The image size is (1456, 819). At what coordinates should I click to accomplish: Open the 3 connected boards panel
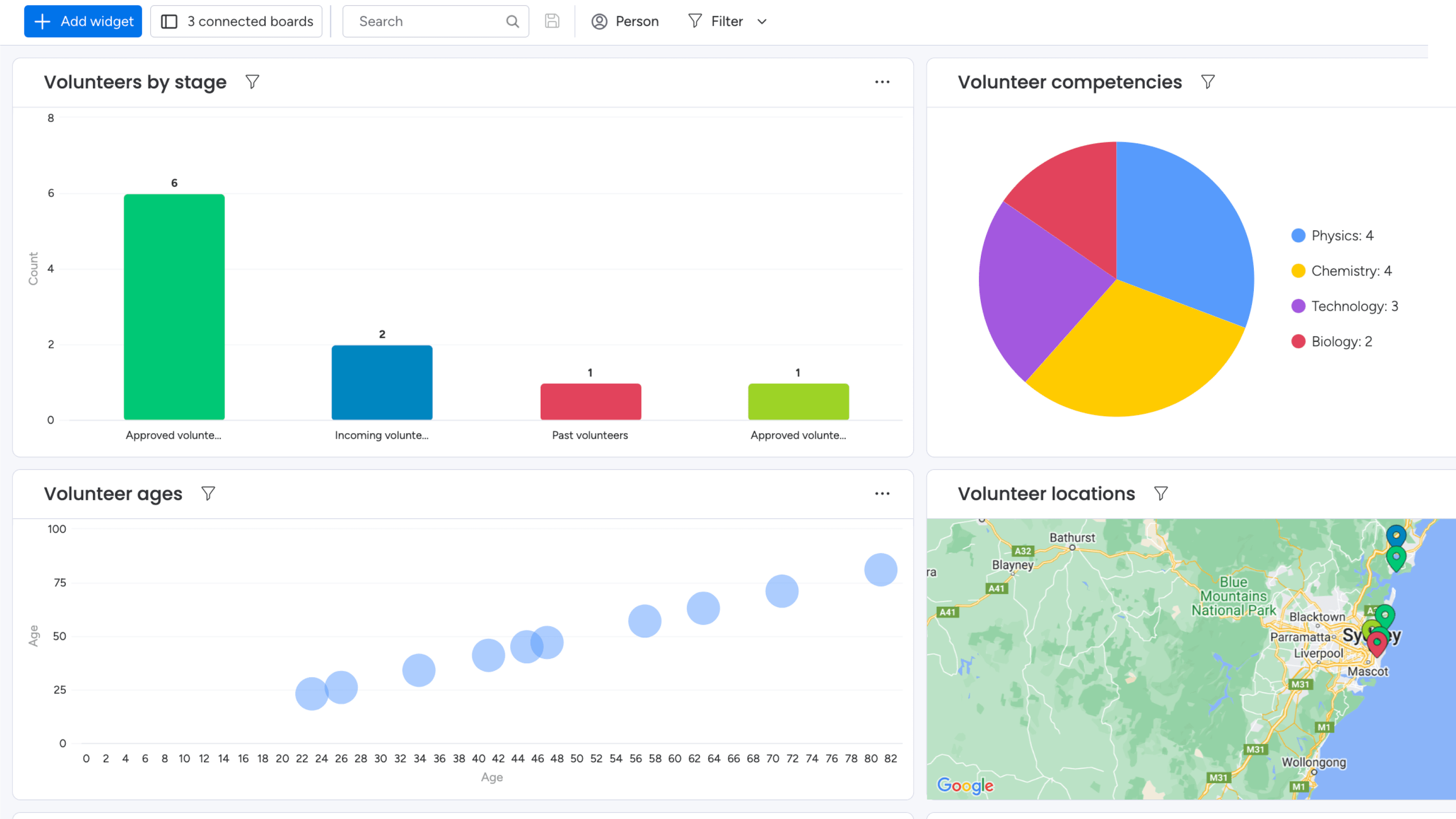236,22
